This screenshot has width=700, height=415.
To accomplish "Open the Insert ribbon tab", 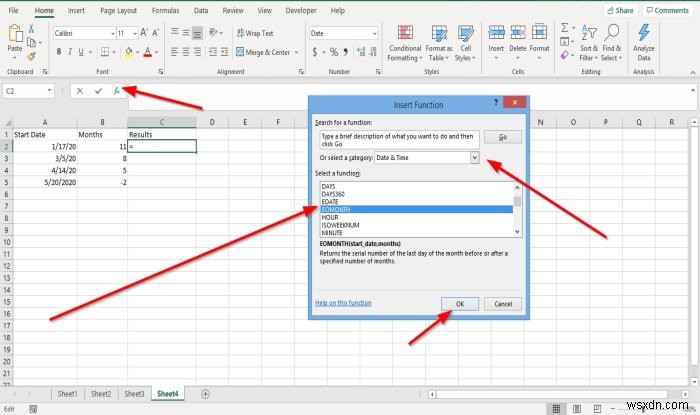I will pyautogui.click(x=76, y=10).
